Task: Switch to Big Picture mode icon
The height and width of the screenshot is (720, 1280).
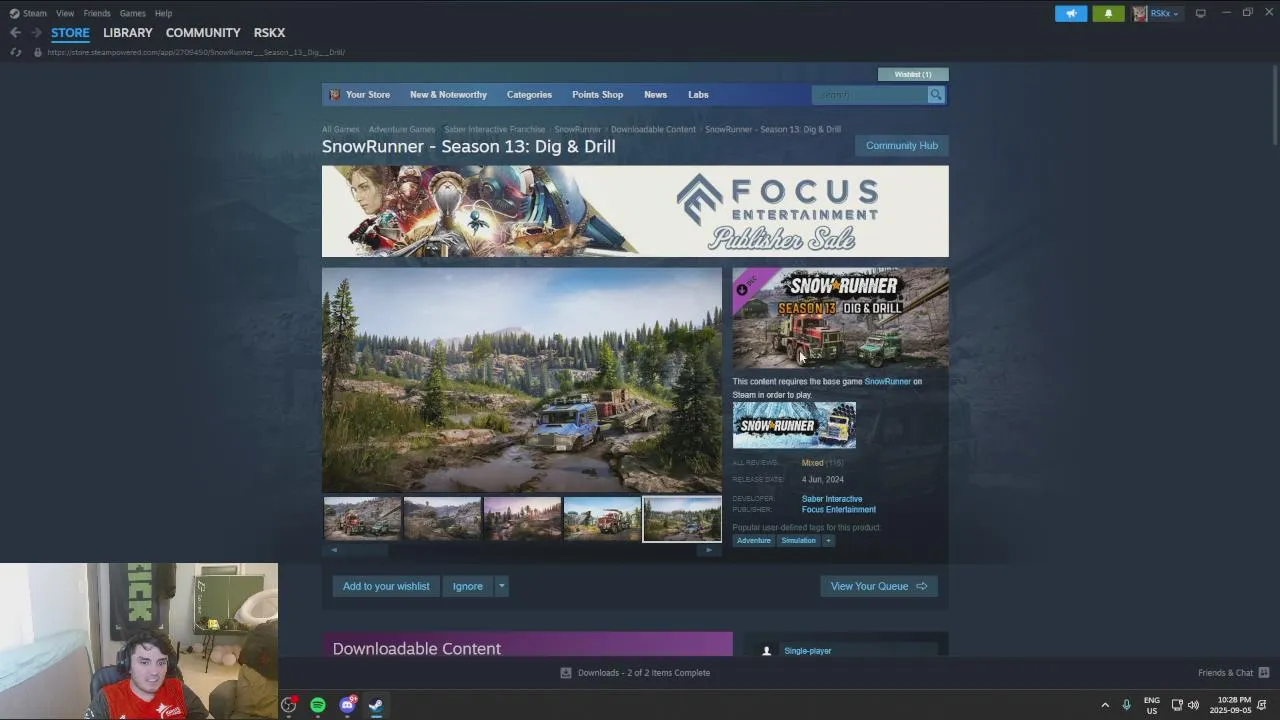Action: [1201, 13]
